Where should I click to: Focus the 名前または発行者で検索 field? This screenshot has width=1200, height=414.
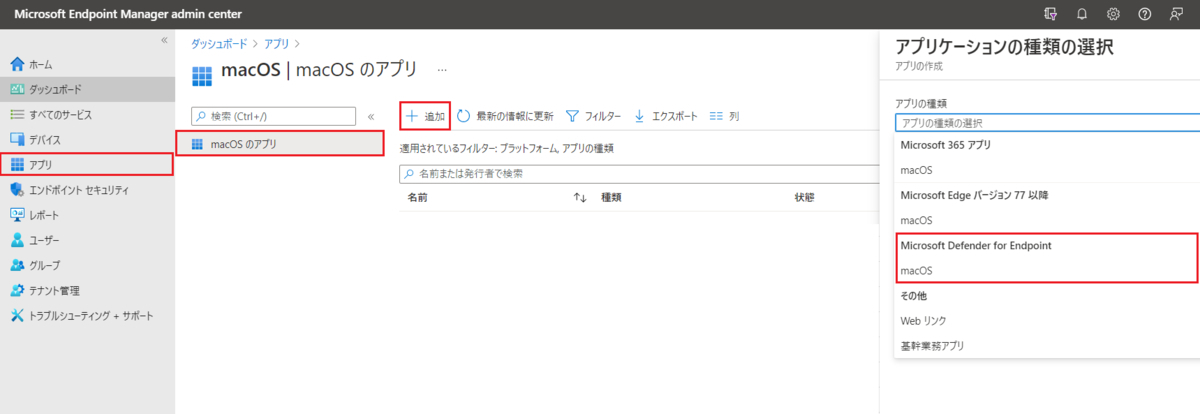coord(638,173)
